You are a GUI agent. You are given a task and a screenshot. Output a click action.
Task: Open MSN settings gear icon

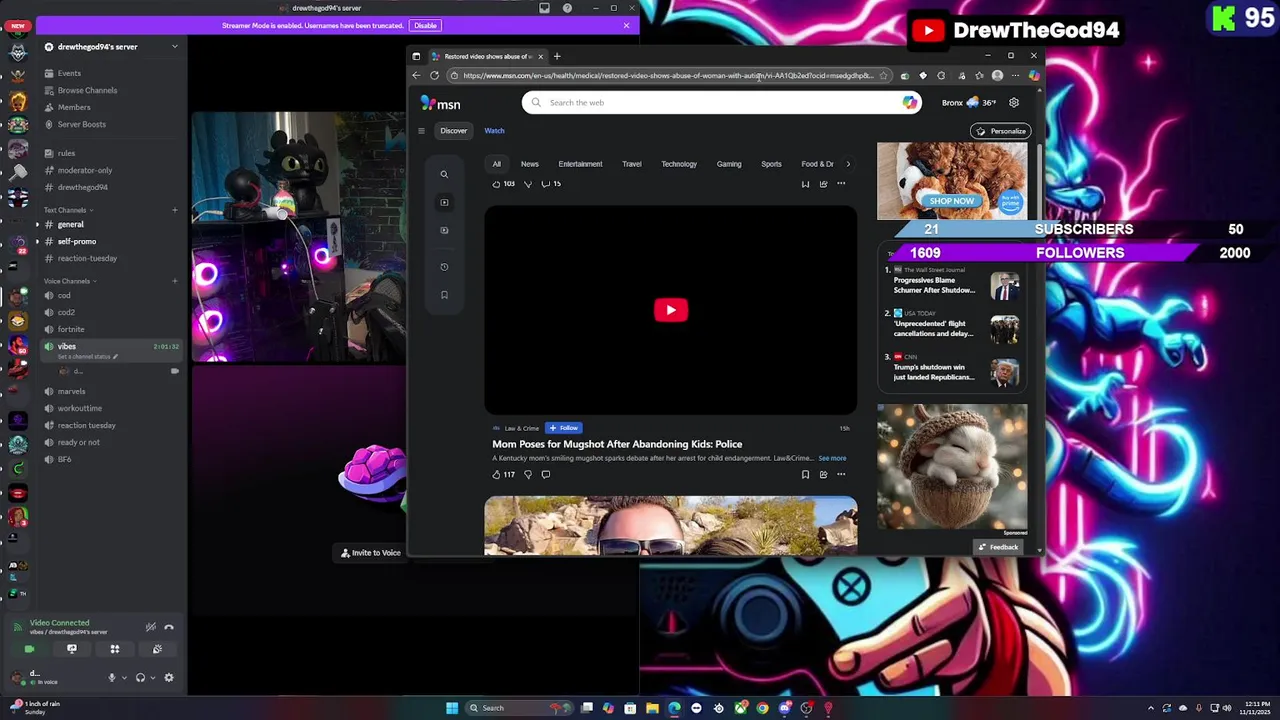1014,102
